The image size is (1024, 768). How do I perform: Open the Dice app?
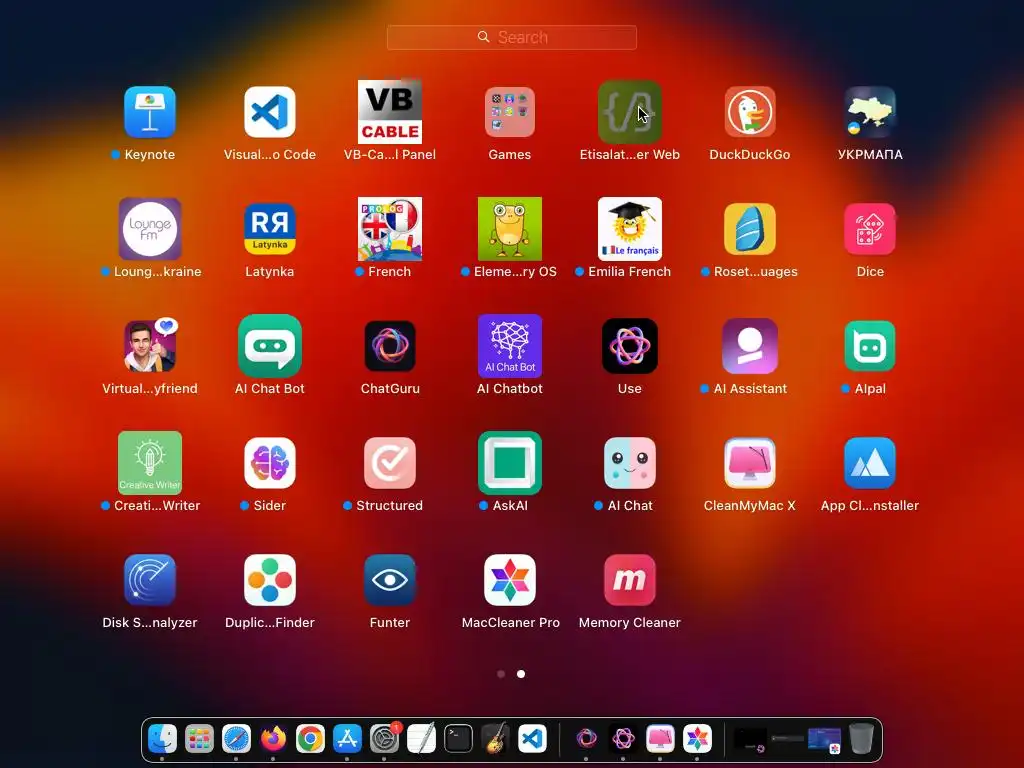tap(870, 229)
